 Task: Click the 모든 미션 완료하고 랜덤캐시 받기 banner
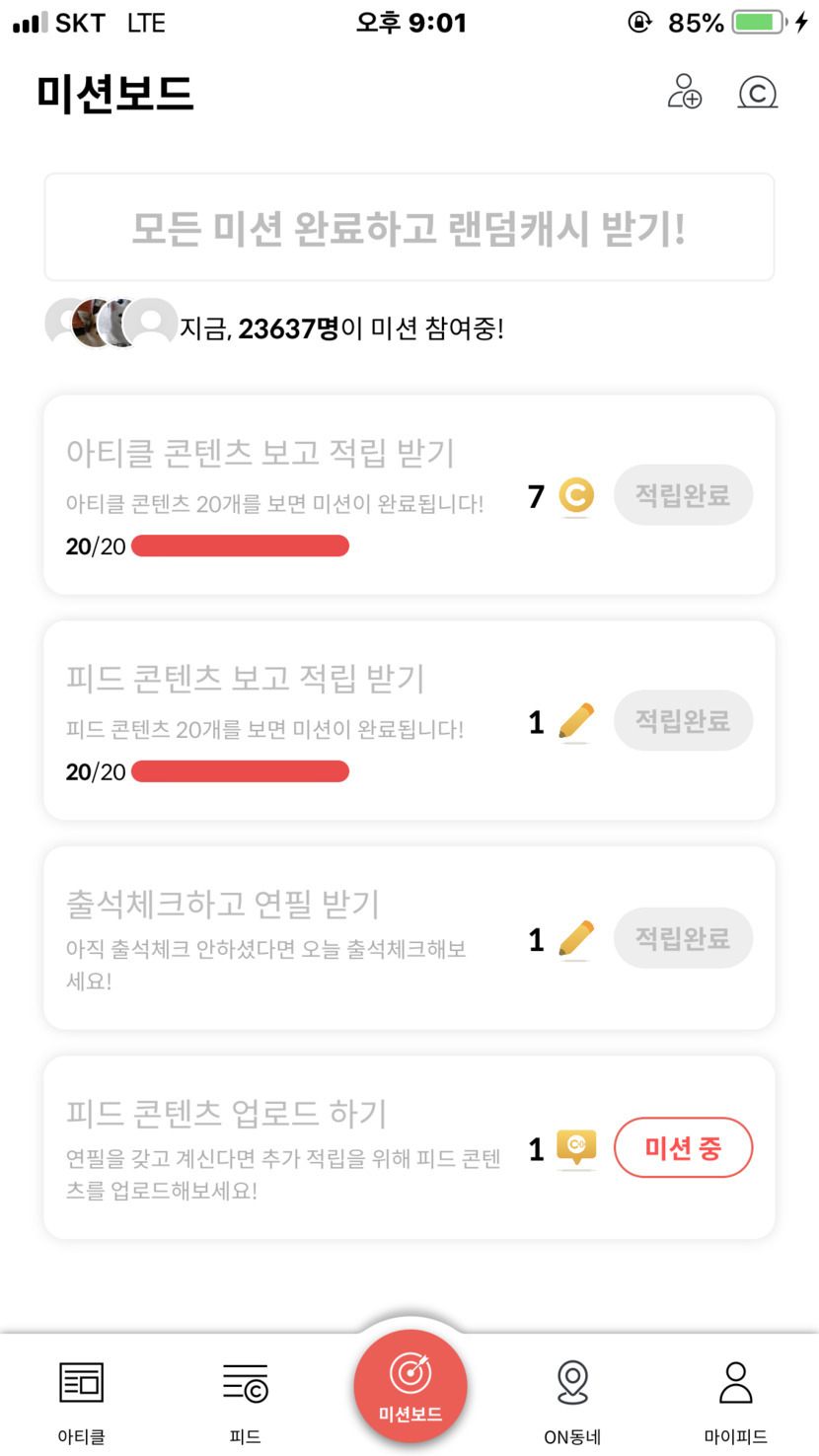pyautogui.click(x=409, y=228)
